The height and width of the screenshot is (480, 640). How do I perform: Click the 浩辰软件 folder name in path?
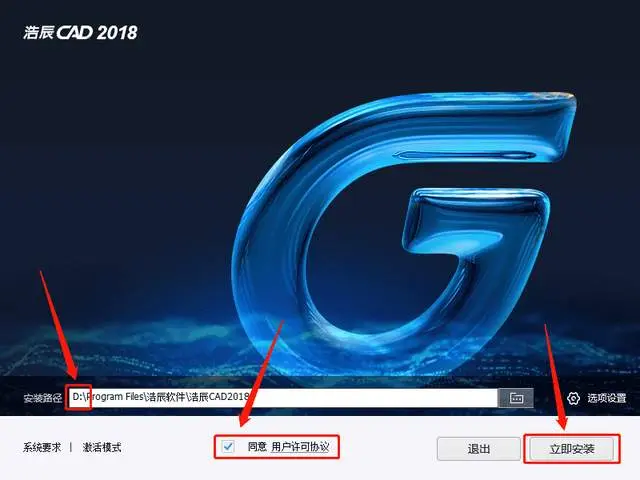click(166, 397)
